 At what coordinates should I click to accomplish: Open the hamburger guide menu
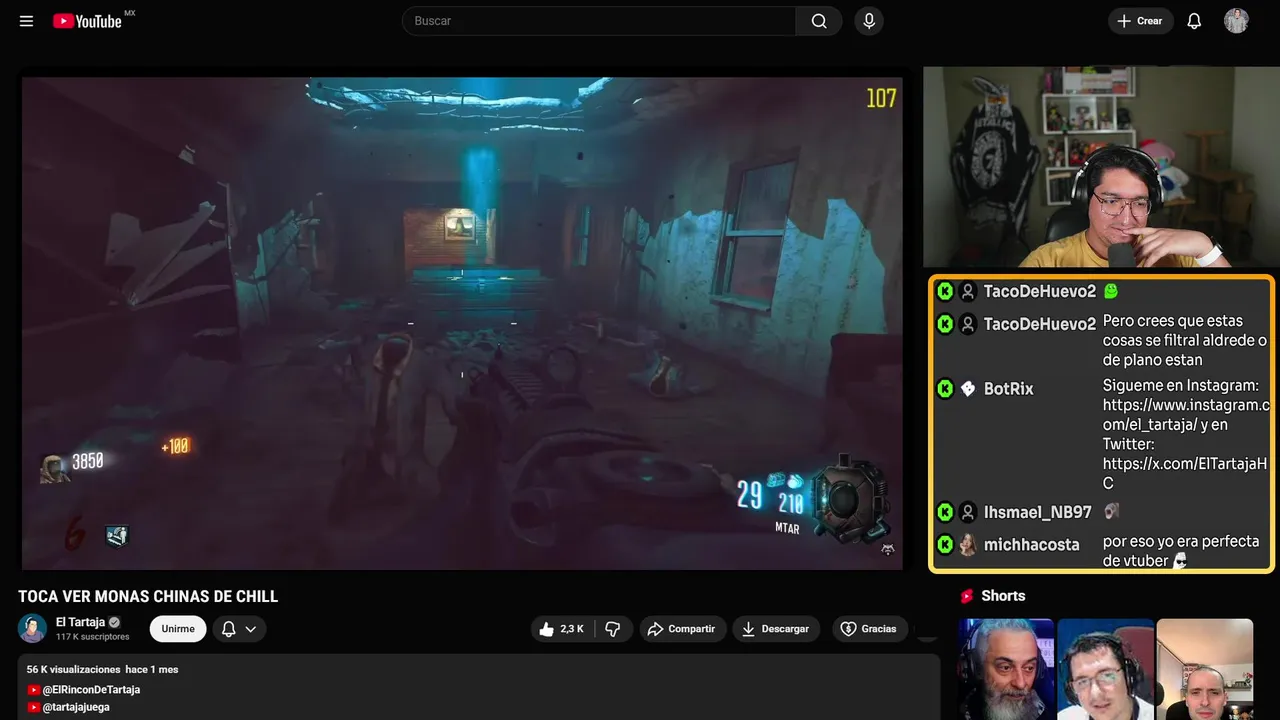pos(27,21)
